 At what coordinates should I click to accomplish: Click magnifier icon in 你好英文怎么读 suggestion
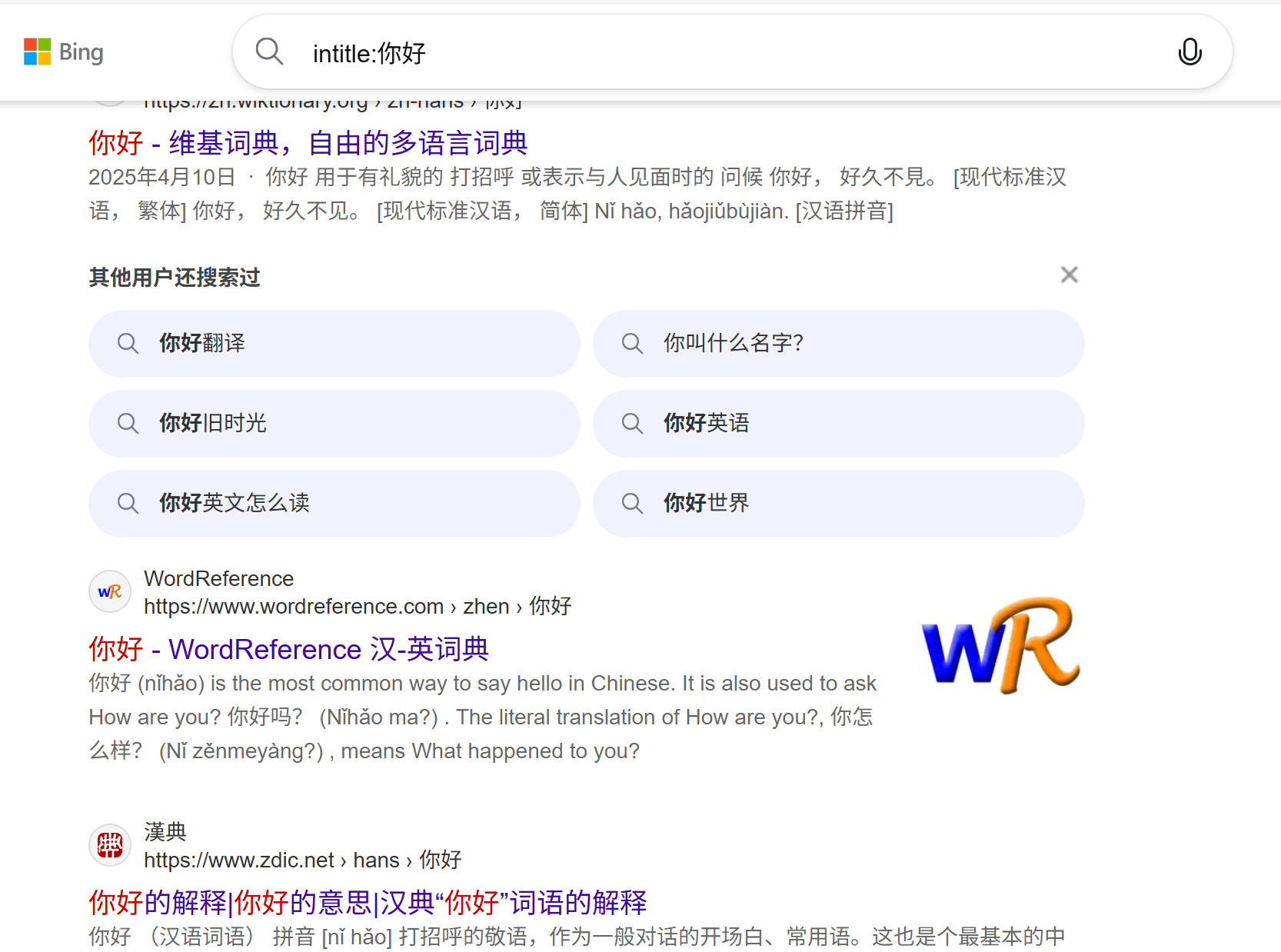click(128, 503)
